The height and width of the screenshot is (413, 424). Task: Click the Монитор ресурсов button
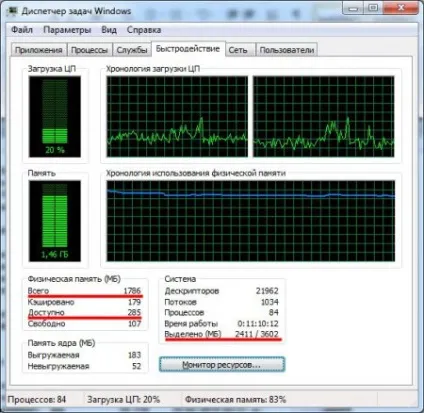point(222,365)
